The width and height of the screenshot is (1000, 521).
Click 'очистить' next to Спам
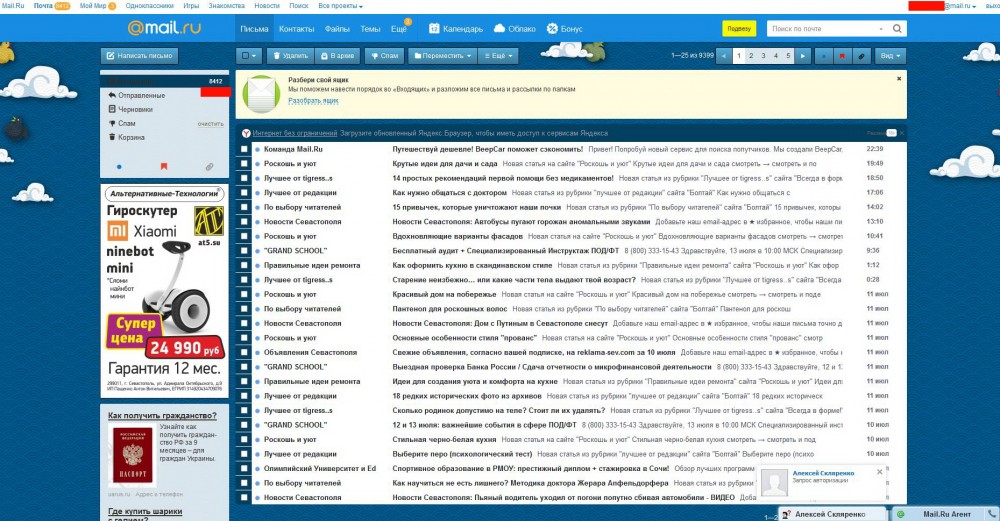pos(210,124)
